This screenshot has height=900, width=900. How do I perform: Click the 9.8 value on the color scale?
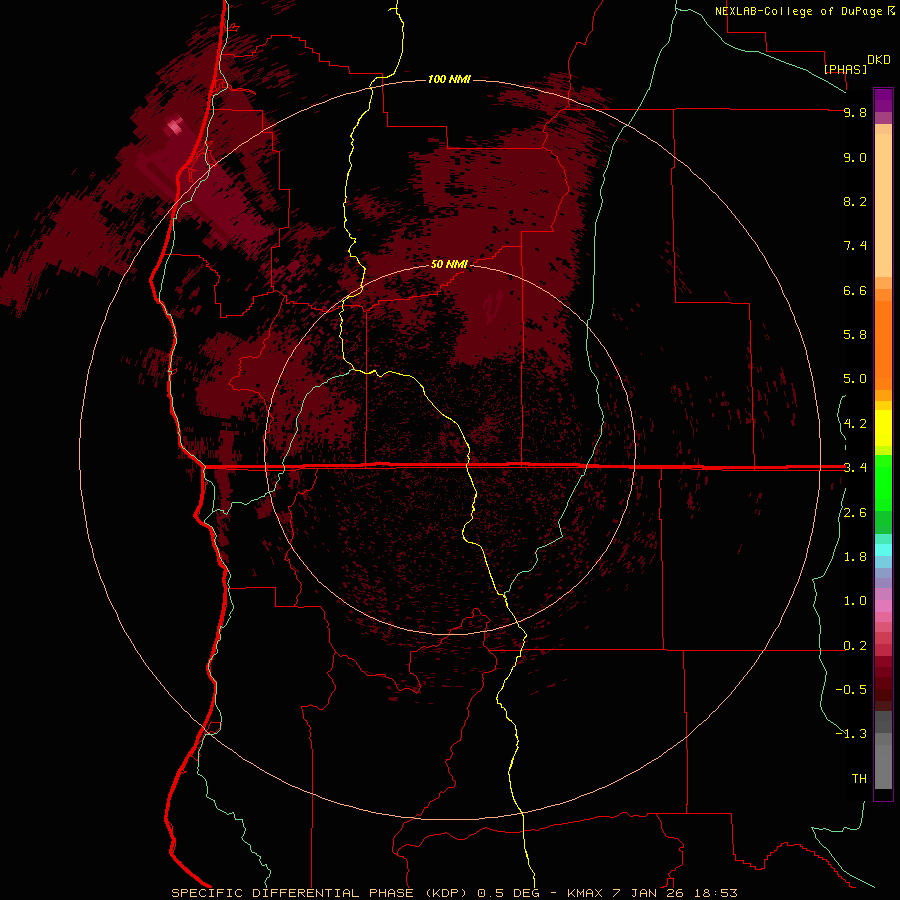[x=855, y=112]
